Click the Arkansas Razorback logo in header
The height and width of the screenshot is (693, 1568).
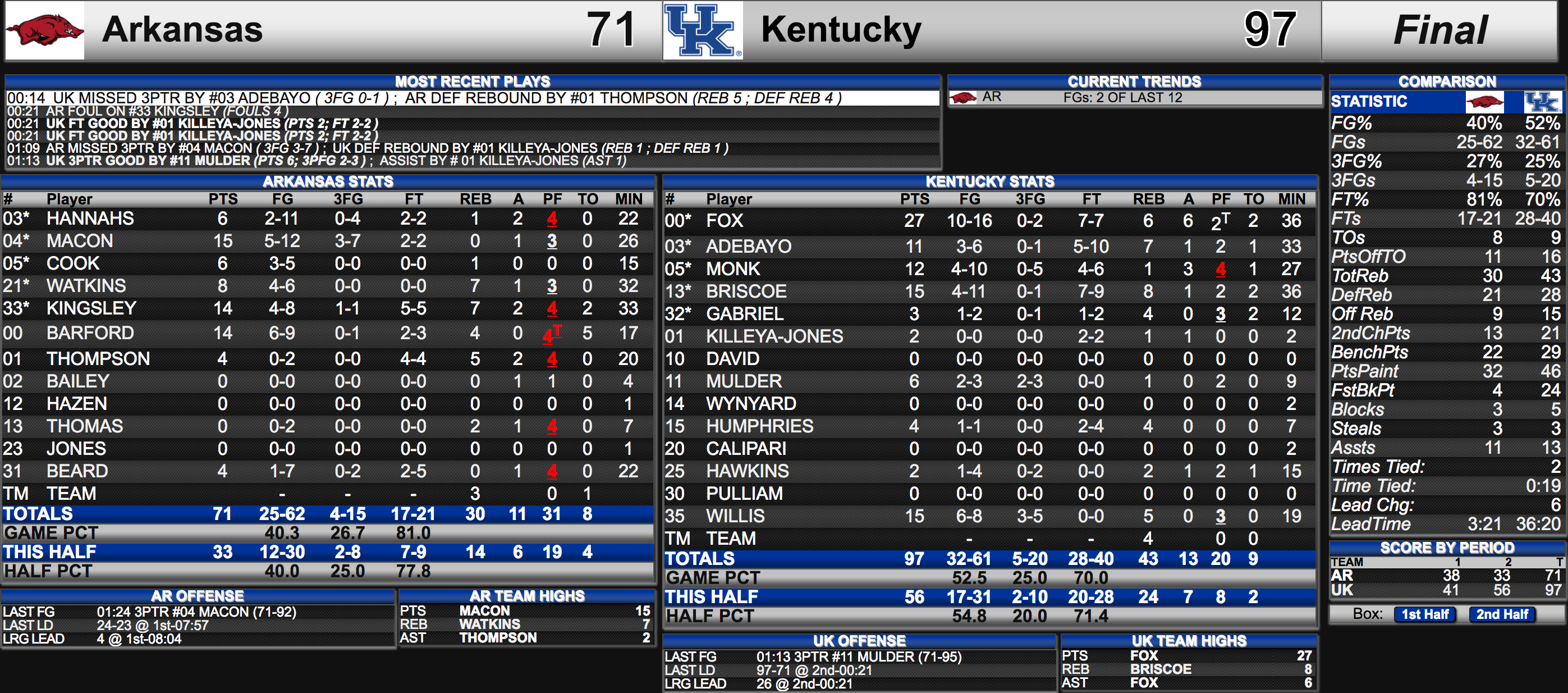tap(44, 30)
